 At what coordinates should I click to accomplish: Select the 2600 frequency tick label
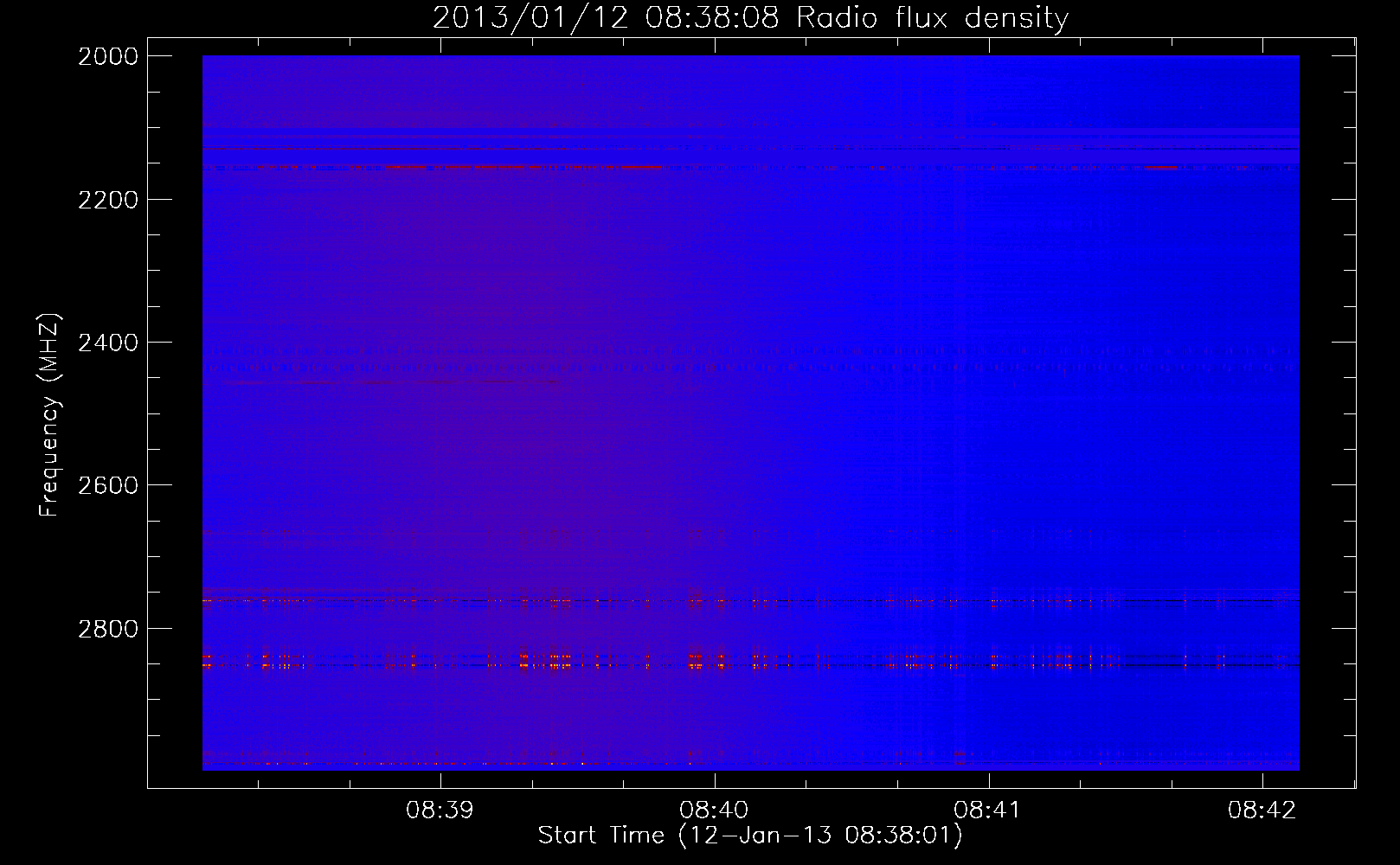(x=108, y=485)
